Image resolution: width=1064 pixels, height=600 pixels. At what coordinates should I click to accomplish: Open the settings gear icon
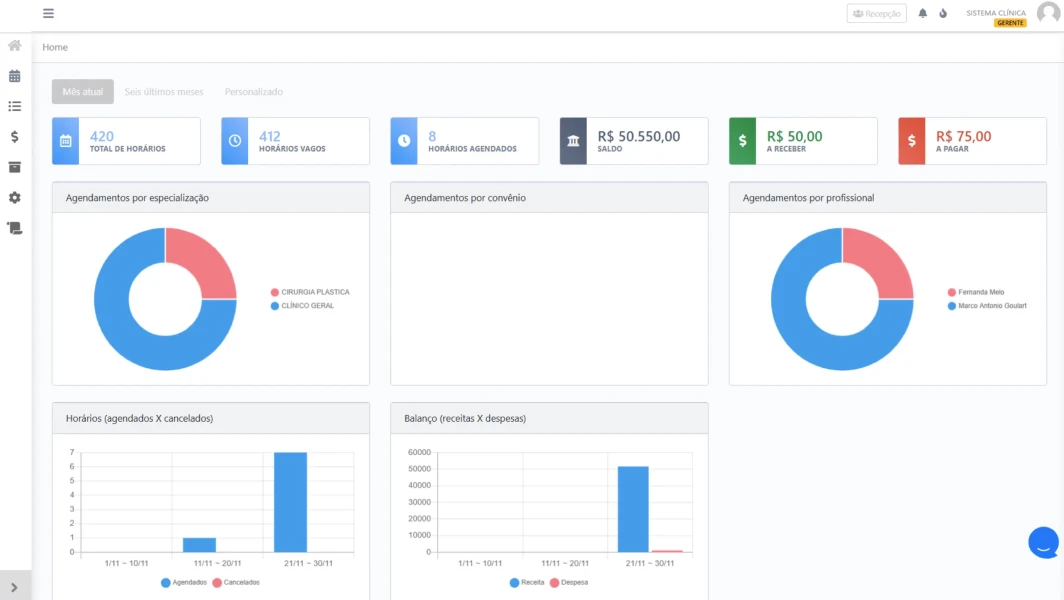point(15,198)
